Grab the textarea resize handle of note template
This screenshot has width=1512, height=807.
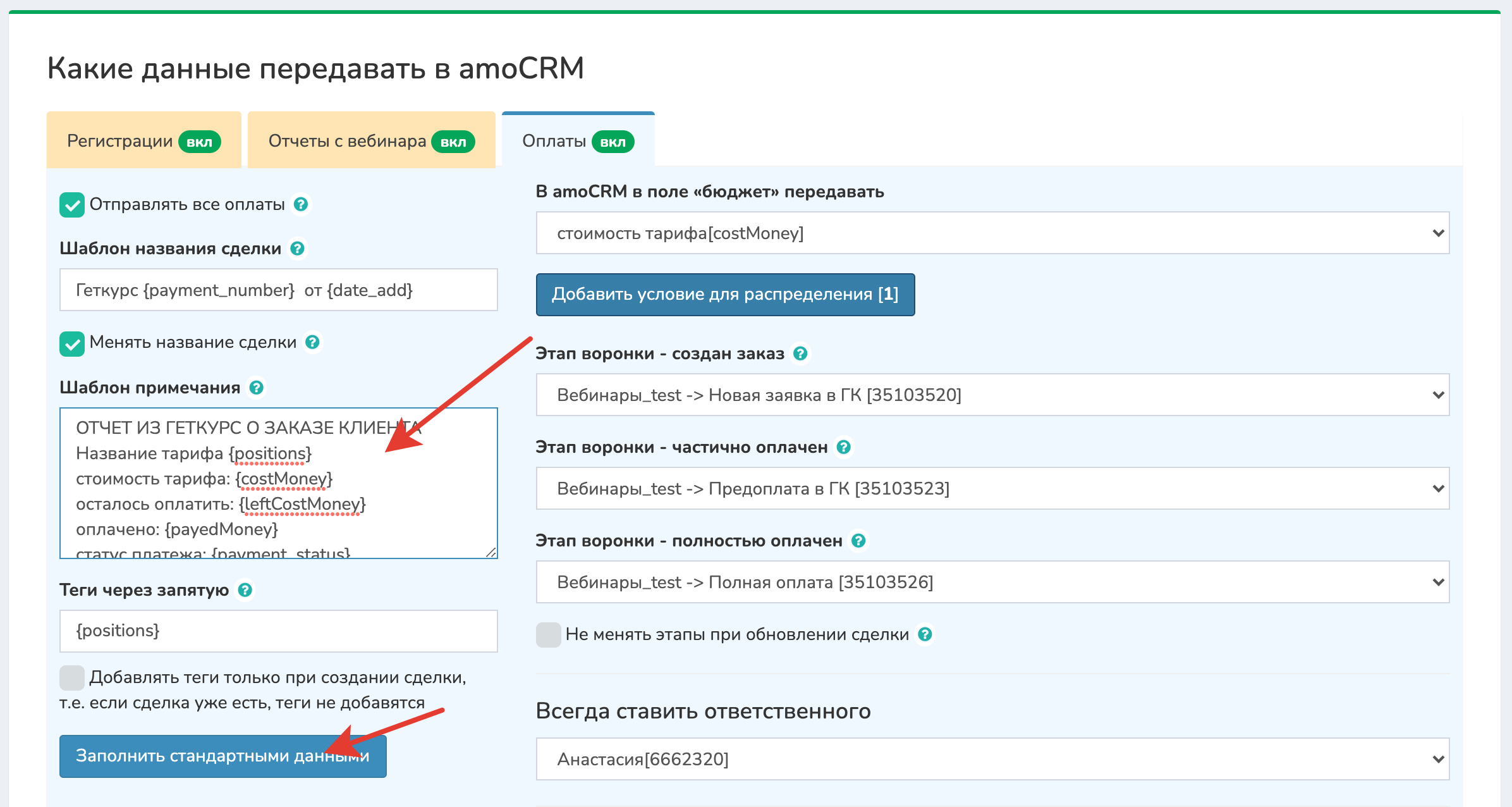point(491,552)
